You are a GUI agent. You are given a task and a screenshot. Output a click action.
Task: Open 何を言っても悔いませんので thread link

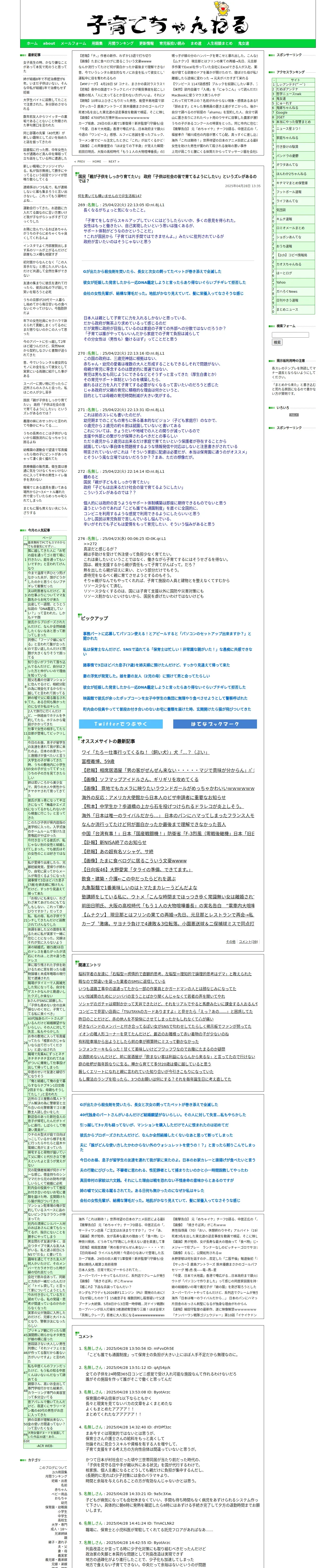[x=110, y=196]
